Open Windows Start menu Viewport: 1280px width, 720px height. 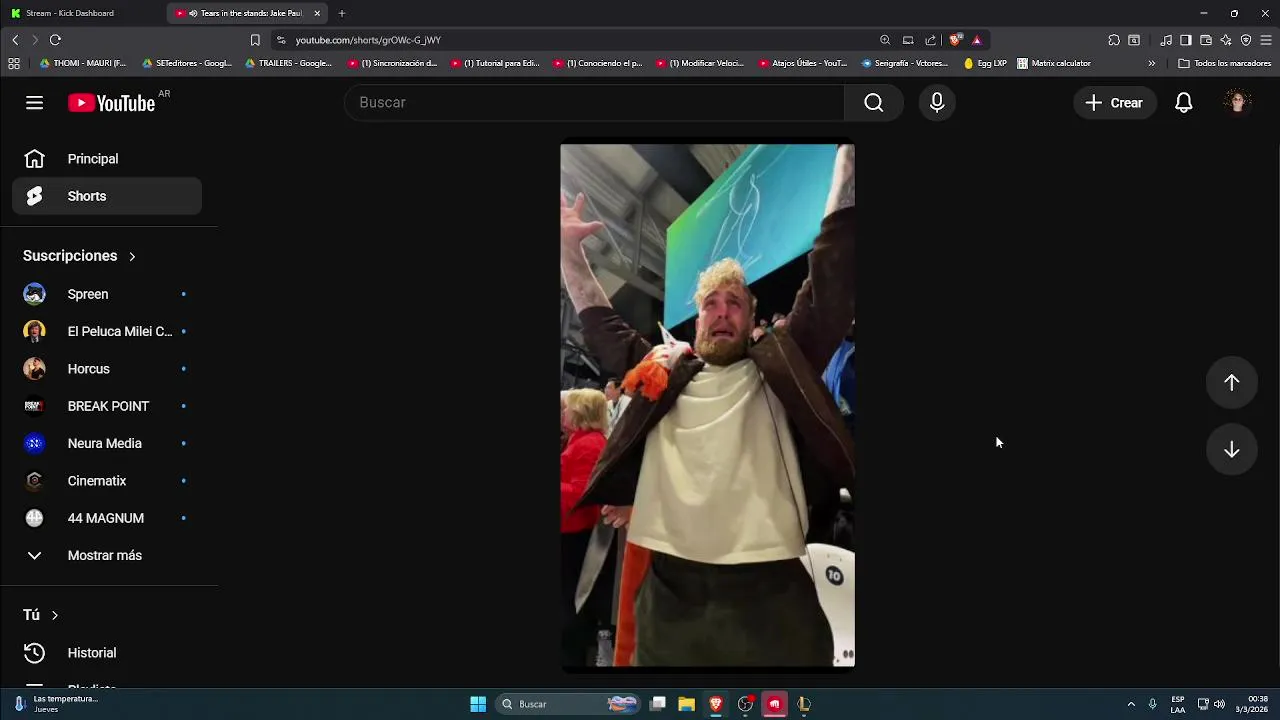click(x=478, y=704)
